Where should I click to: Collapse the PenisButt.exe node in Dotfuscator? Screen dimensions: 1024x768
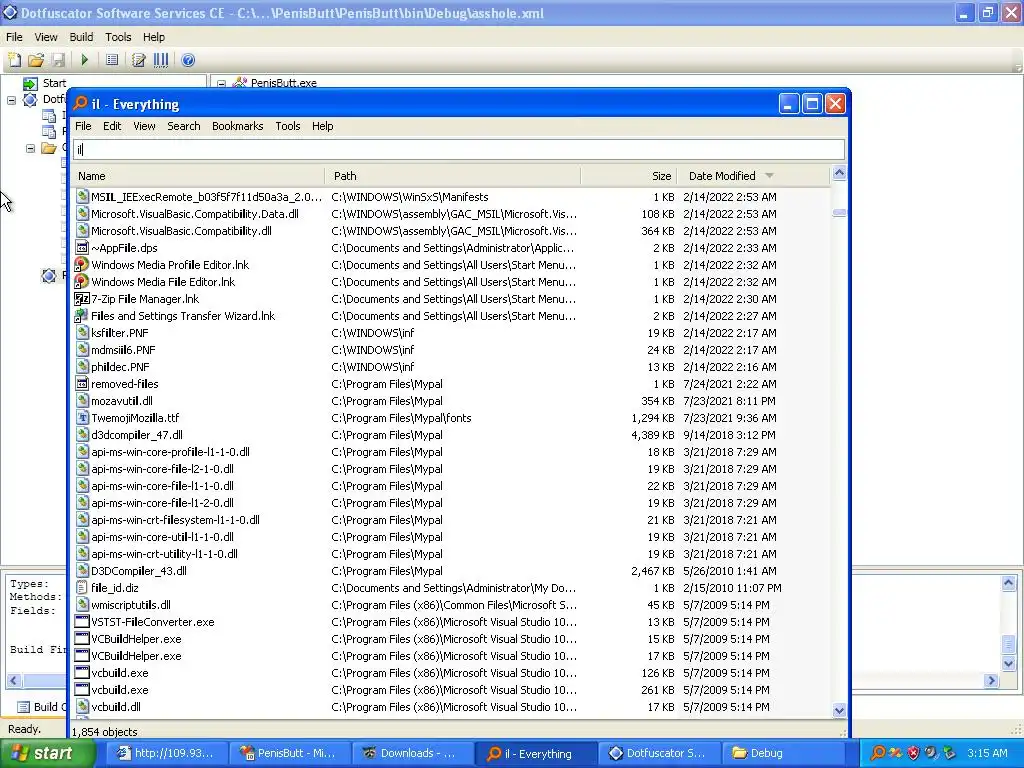click(x=221, y=84)
